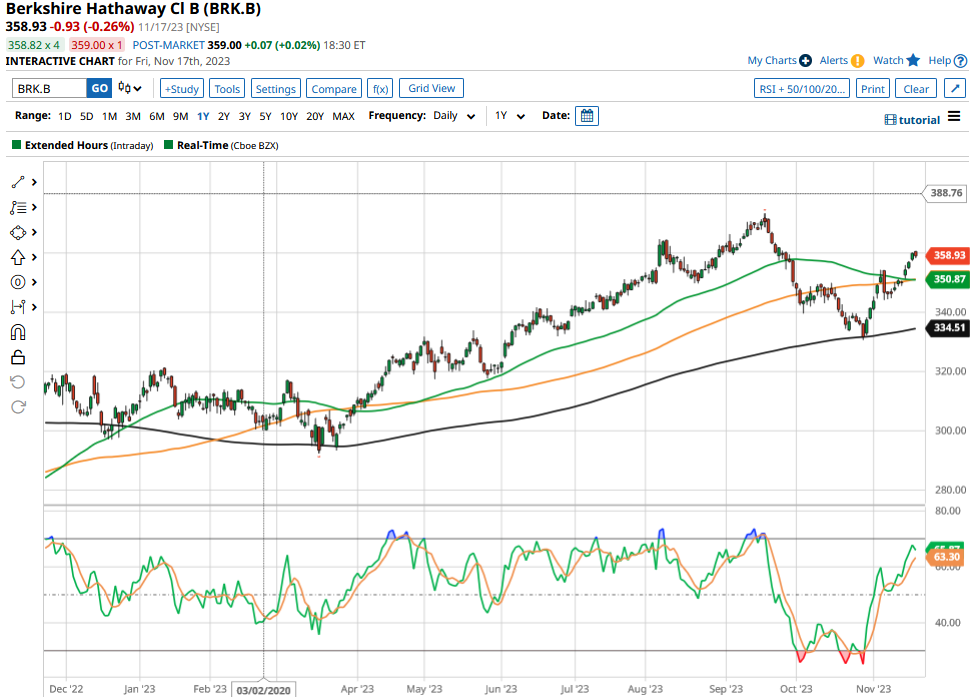Click the +Study button
Viewport: 976px width, 697px height.
[182, 88]
